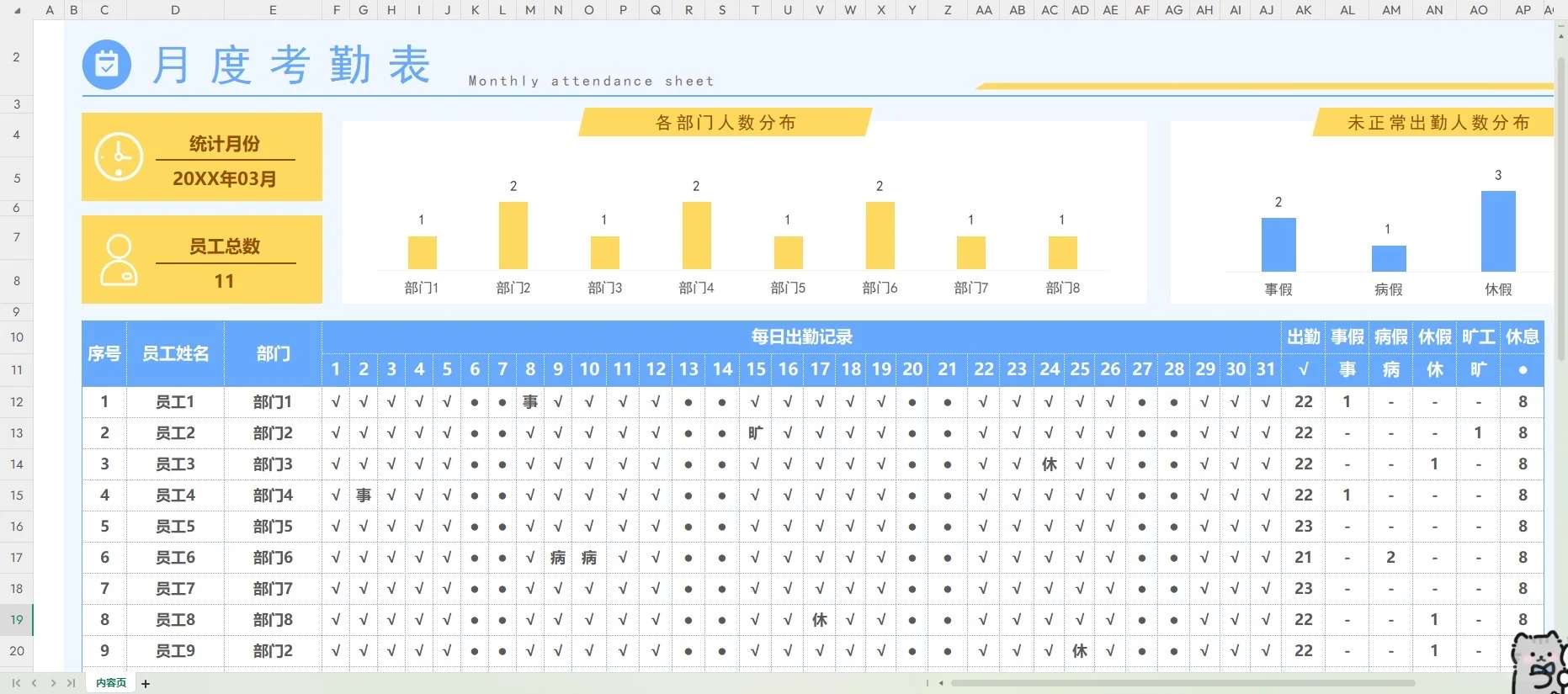The height and width of the screenshot is (694, 1568).
Task: Select the 序号 header cell
Action: [104, 353]
